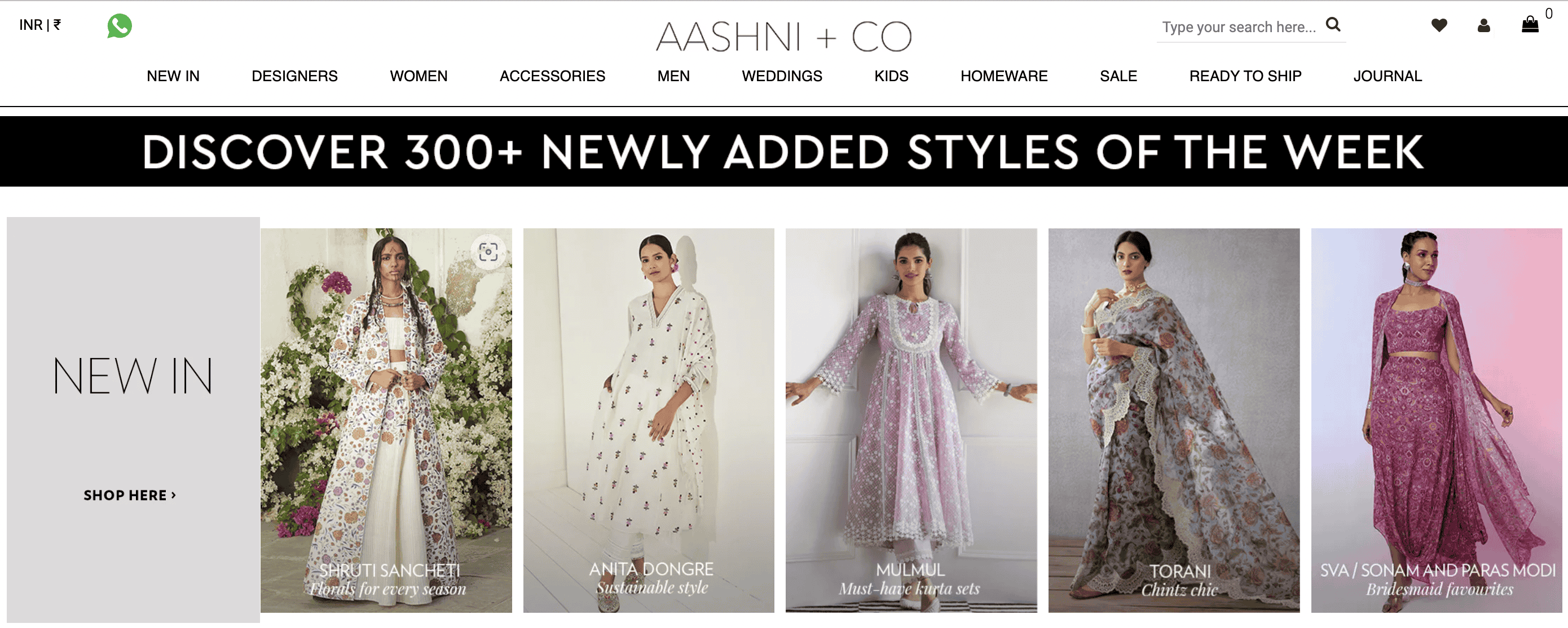Open WhatsApp chat icon

[x=120, y=25]
